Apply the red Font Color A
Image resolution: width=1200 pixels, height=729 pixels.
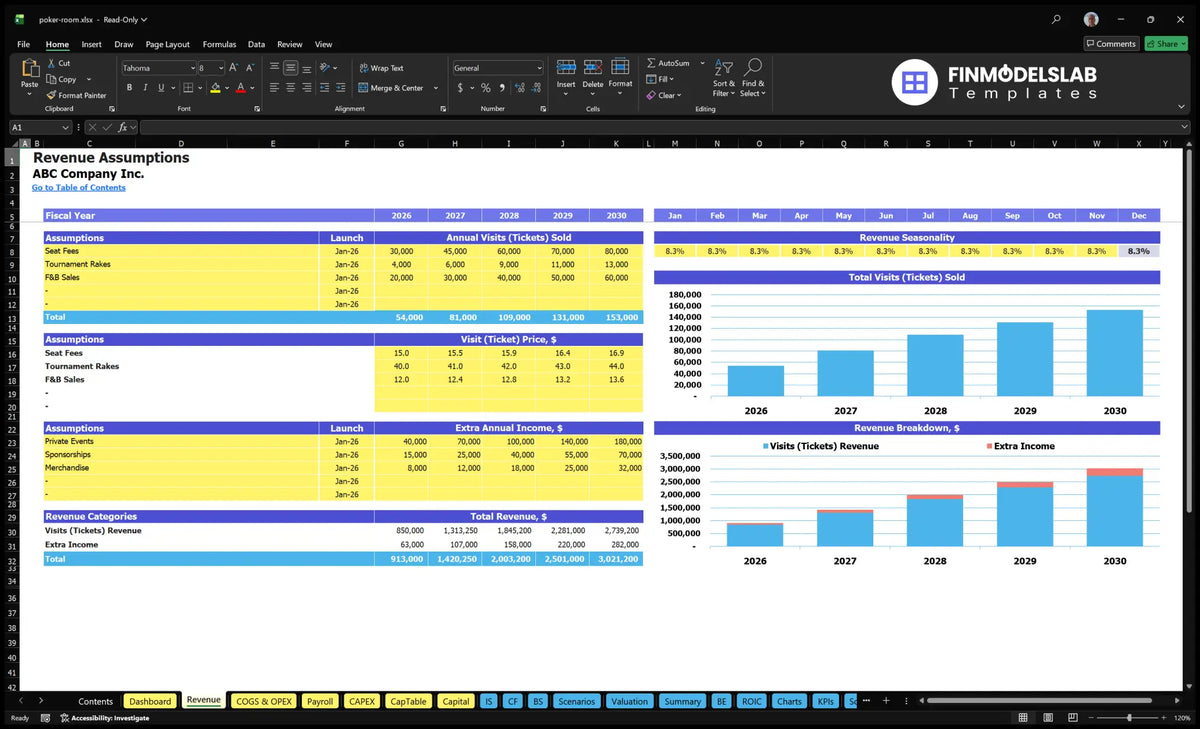[240, 88]
